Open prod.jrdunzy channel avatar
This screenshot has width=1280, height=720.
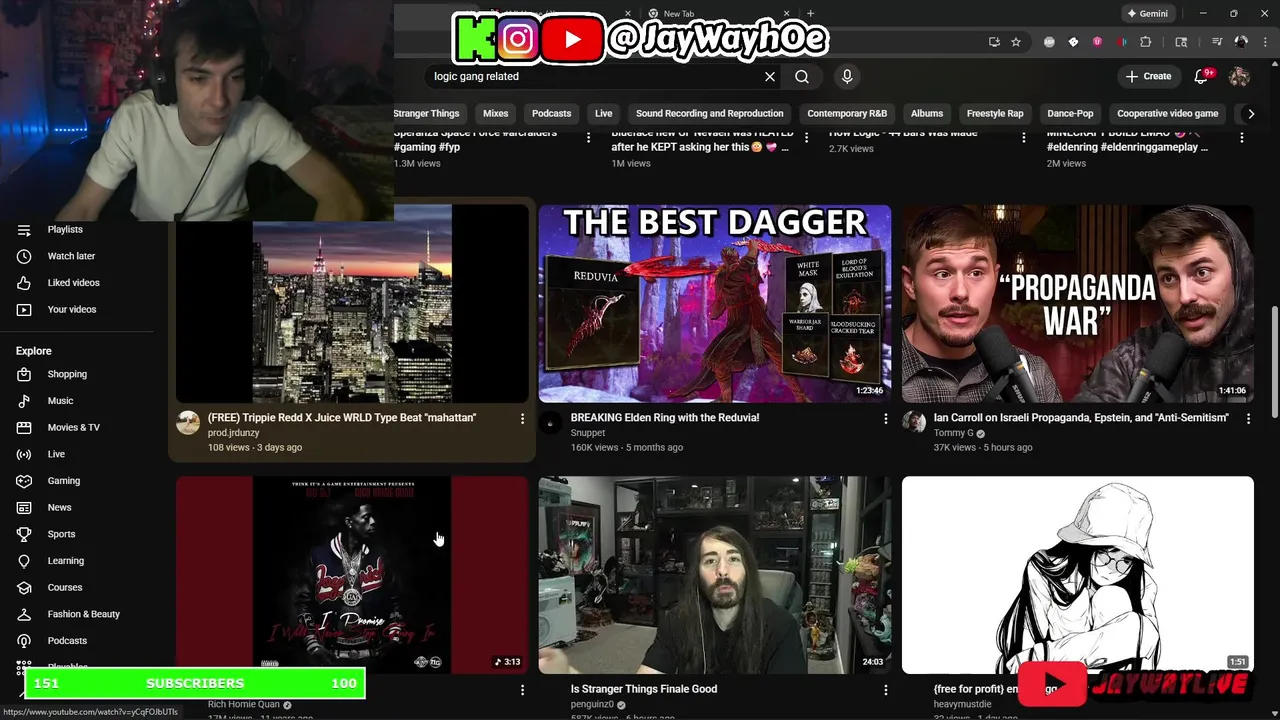point(188,422)
